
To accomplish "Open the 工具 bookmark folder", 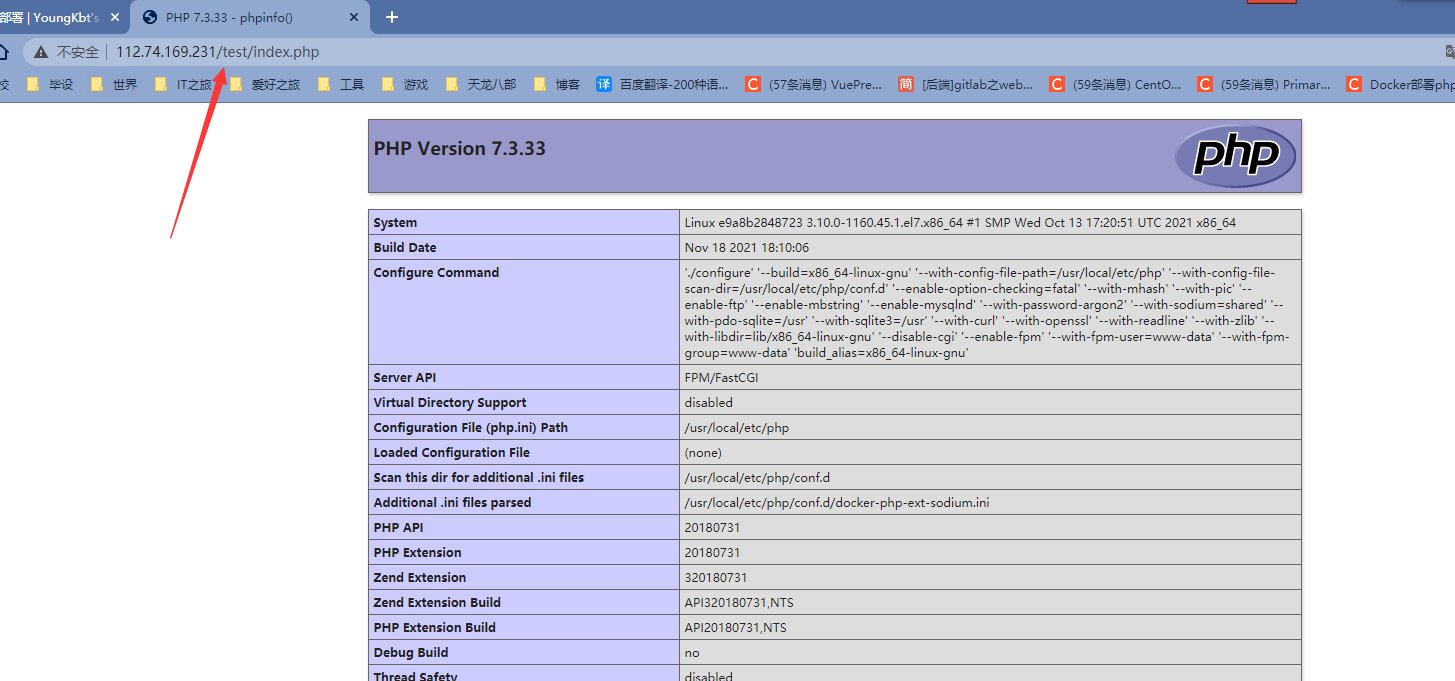I will pos(341,85).
